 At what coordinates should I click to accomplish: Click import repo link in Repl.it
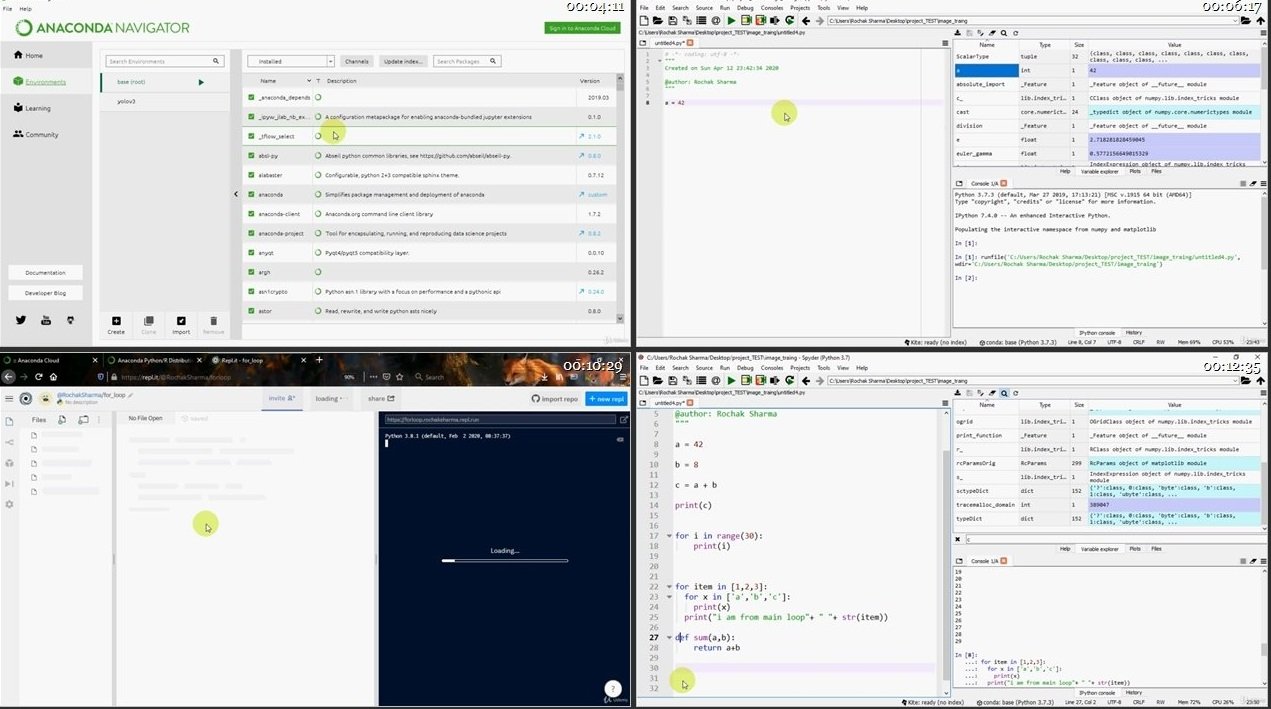tap(555, 398)
